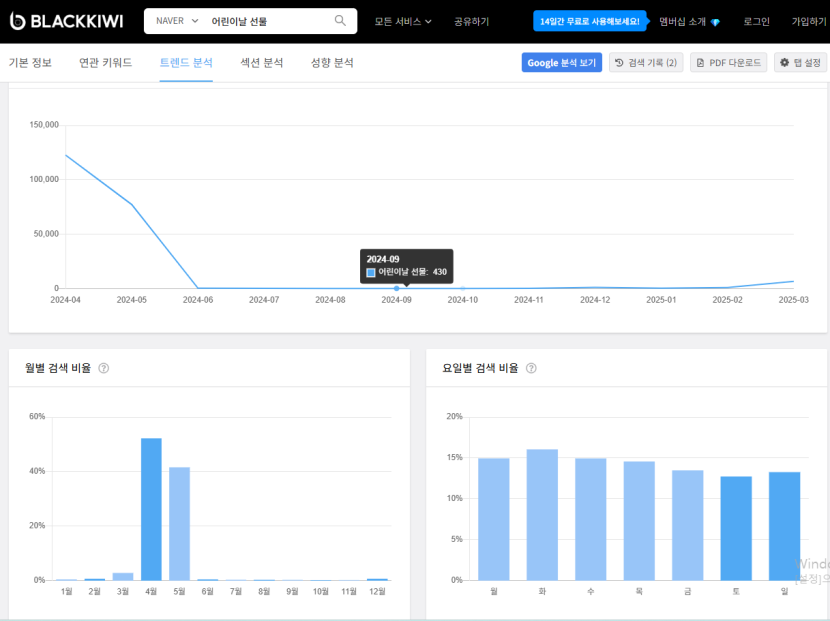The width and height of the screenshot is (830, 621).
Task: Click the 2024-12 x-axis label
Action: pos(595,300)
